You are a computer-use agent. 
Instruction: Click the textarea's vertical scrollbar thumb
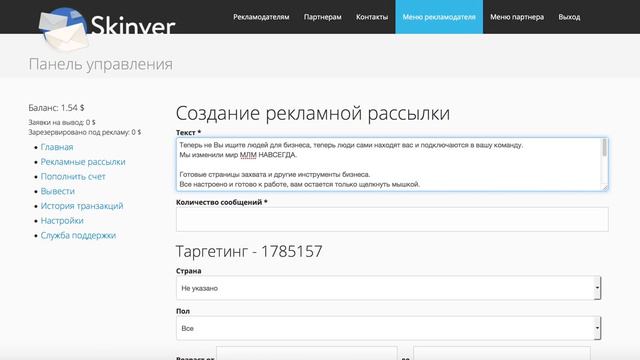[604, 148]
